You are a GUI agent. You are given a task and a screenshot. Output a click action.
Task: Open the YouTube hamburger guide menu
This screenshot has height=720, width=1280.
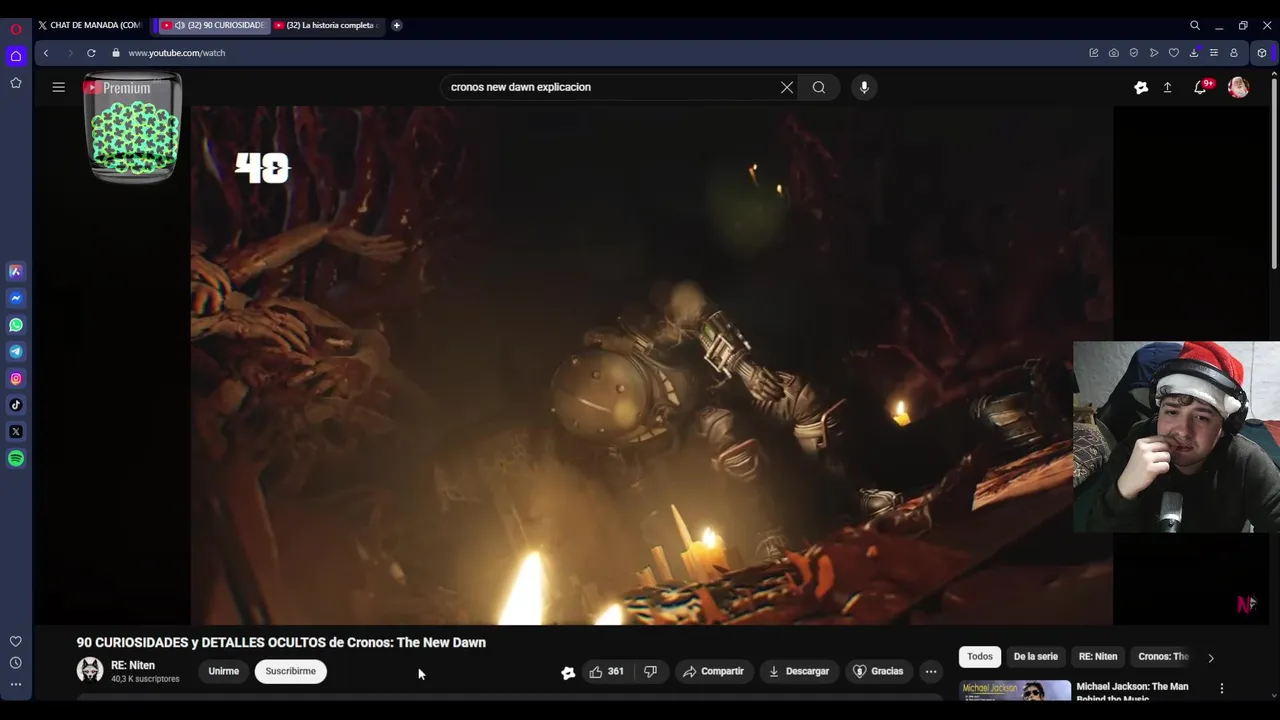coord(59,87)
